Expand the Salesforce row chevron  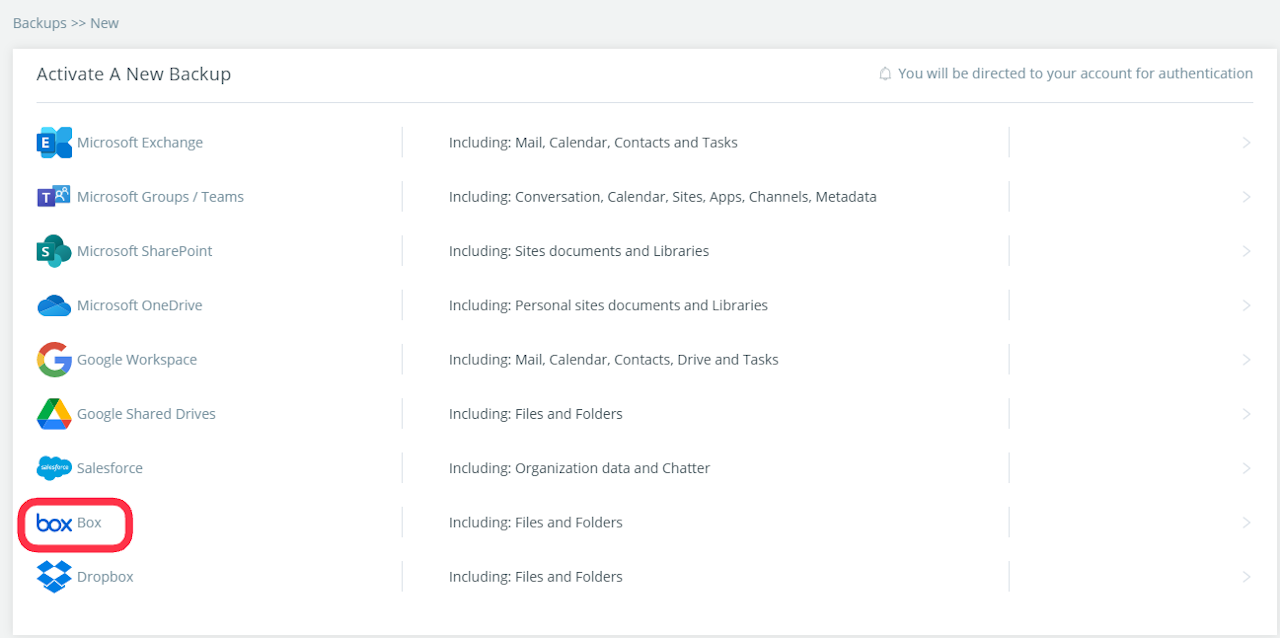[1246, 468]
